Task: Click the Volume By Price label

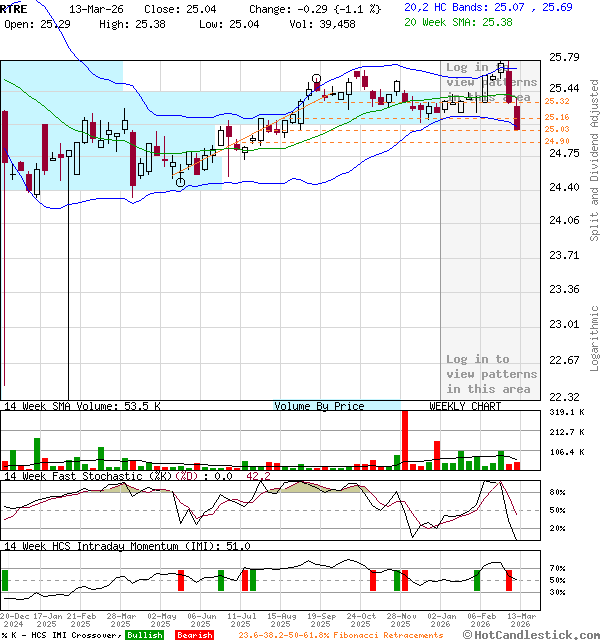Action: pos(319,406)
